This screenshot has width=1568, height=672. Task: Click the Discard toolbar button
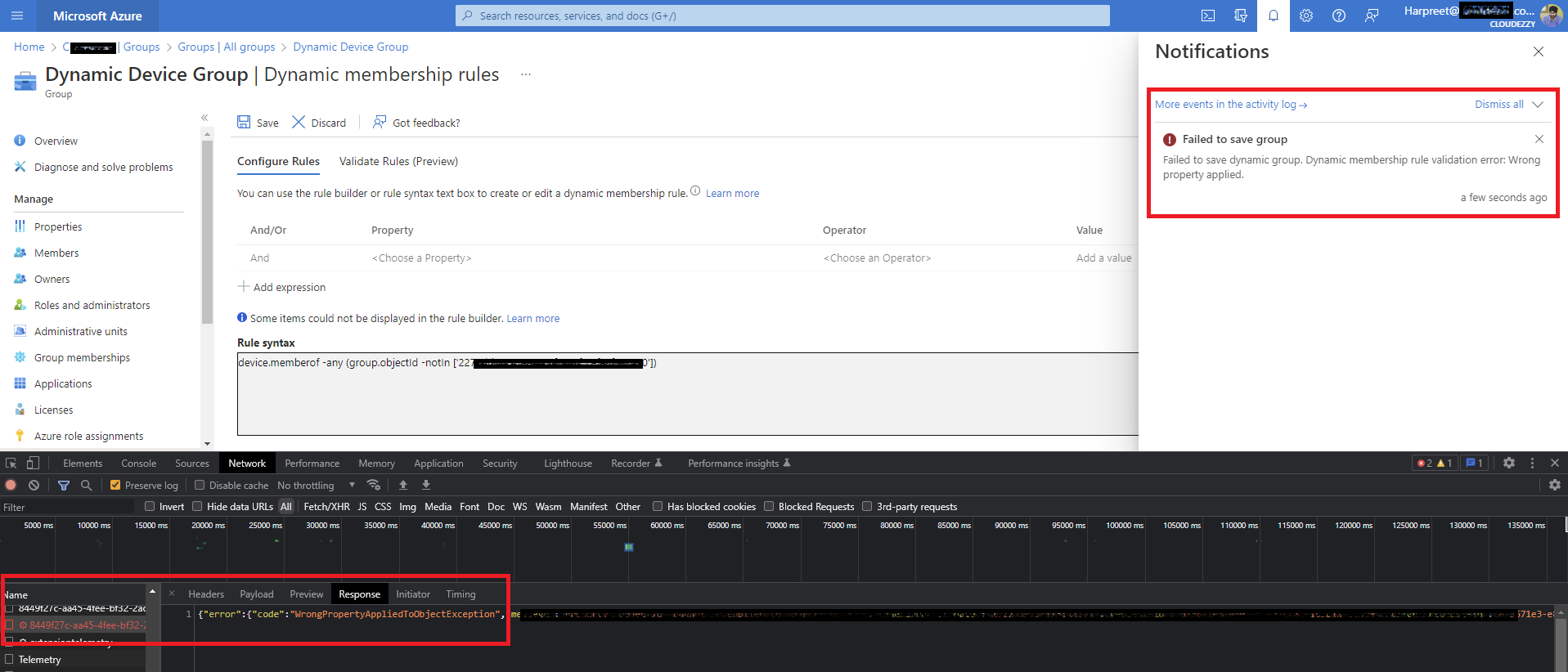[319, 123]
